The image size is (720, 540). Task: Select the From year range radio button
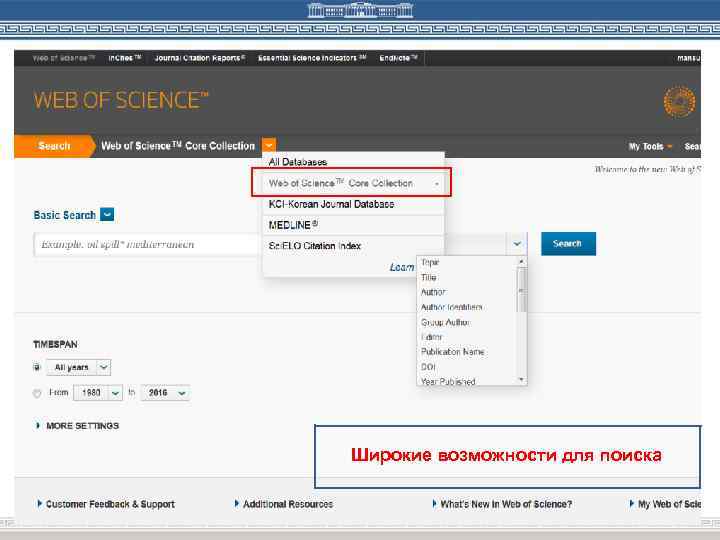coord(37,393)
